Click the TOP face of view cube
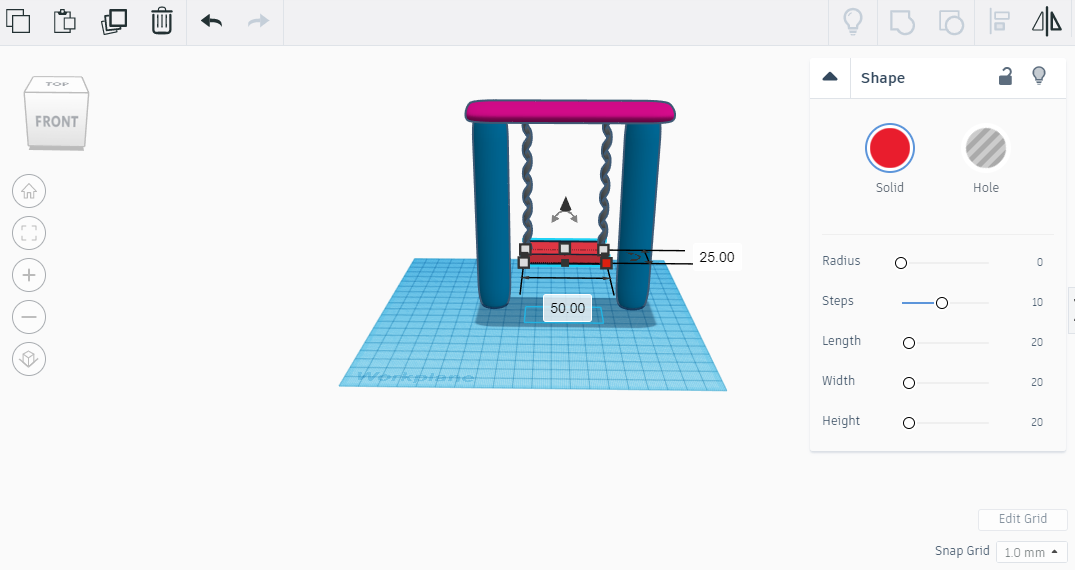This screenshot has width=1075, height=570. tap(57, 84)
